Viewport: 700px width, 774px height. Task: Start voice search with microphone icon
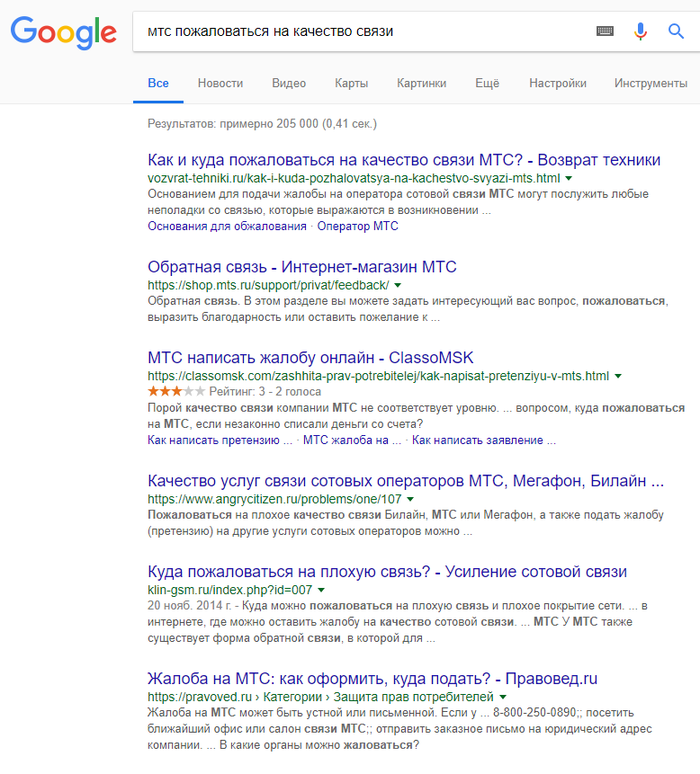640,31
